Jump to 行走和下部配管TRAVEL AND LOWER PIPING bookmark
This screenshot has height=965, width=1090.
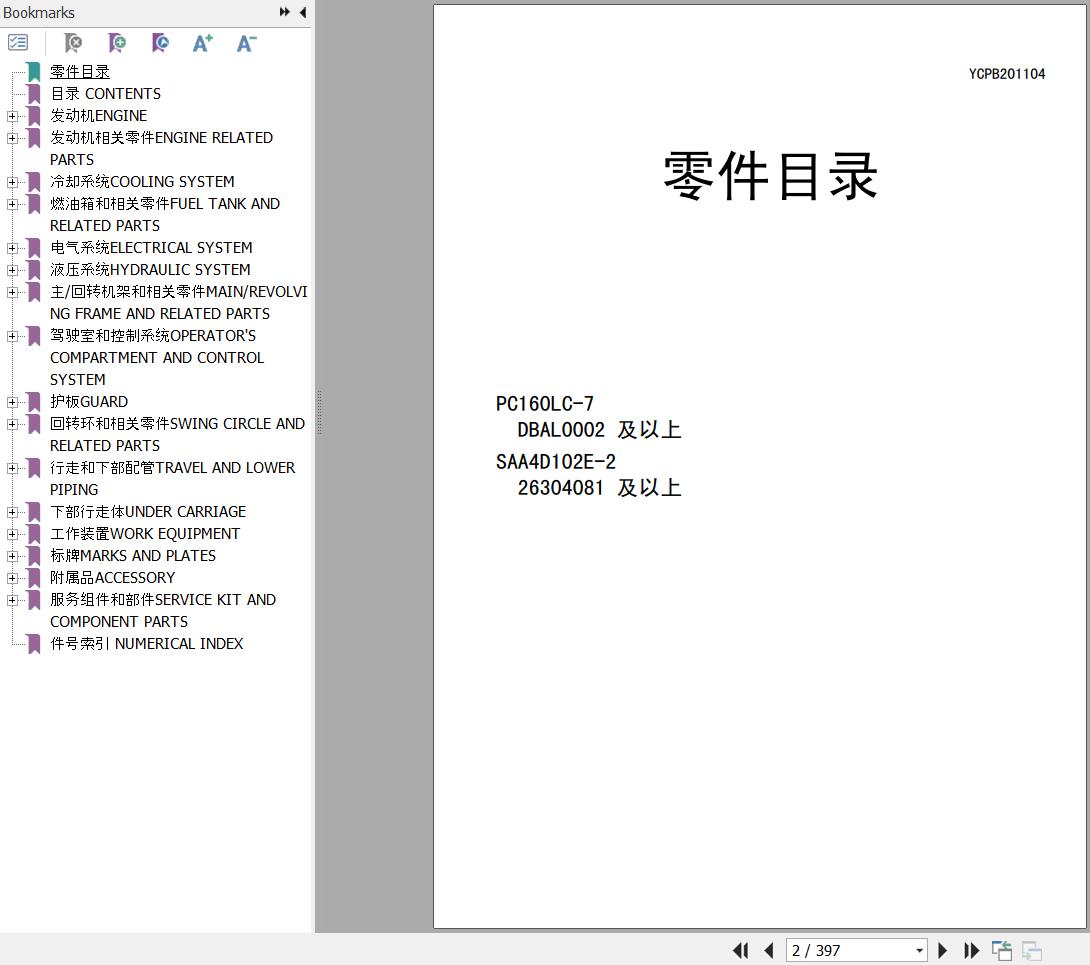[172, 478]
